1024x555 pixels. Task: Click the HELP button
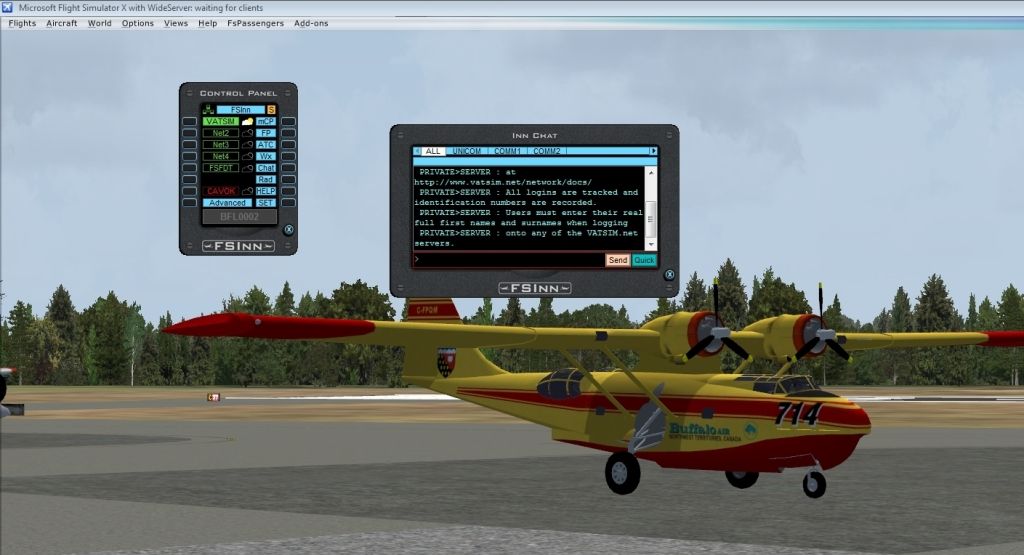[x=266, y=191]
